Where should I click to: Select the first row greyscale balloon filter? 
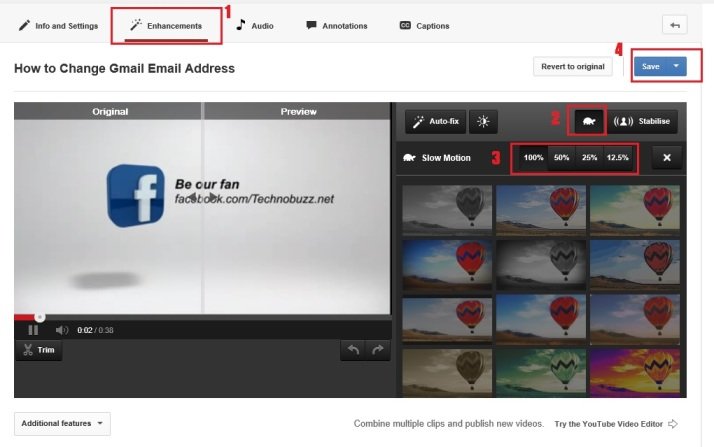tap(447, 209)
